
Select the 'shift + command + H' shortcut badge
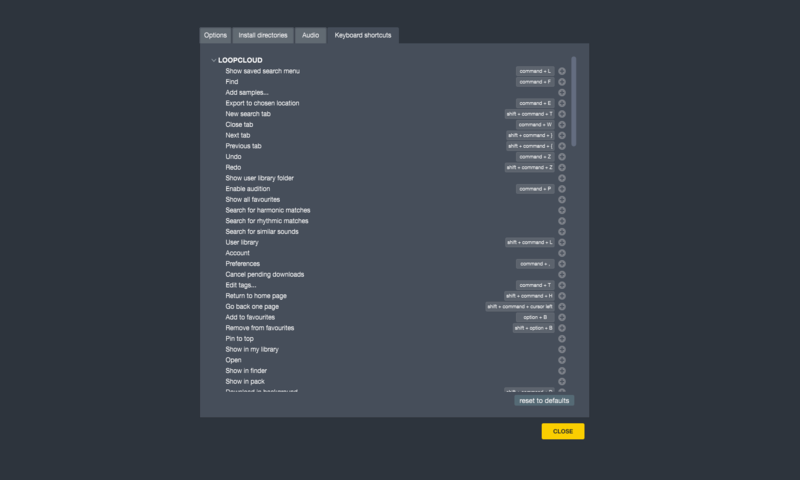[x=529, y=296]
